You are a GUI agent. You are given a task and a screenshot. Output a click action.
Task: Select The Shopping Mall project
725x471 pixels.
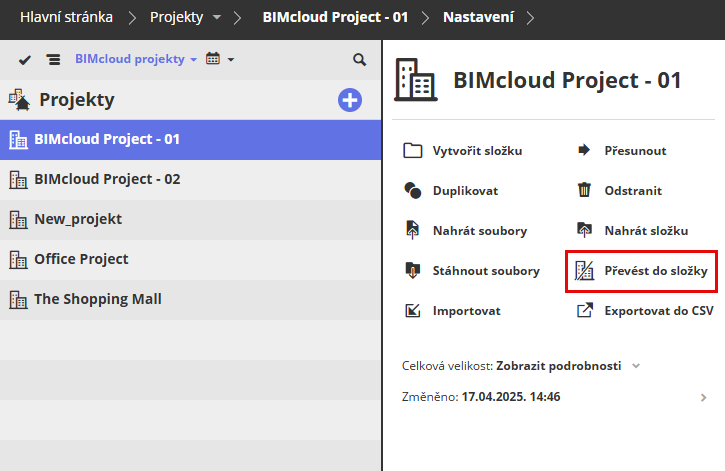pos(190,300)
